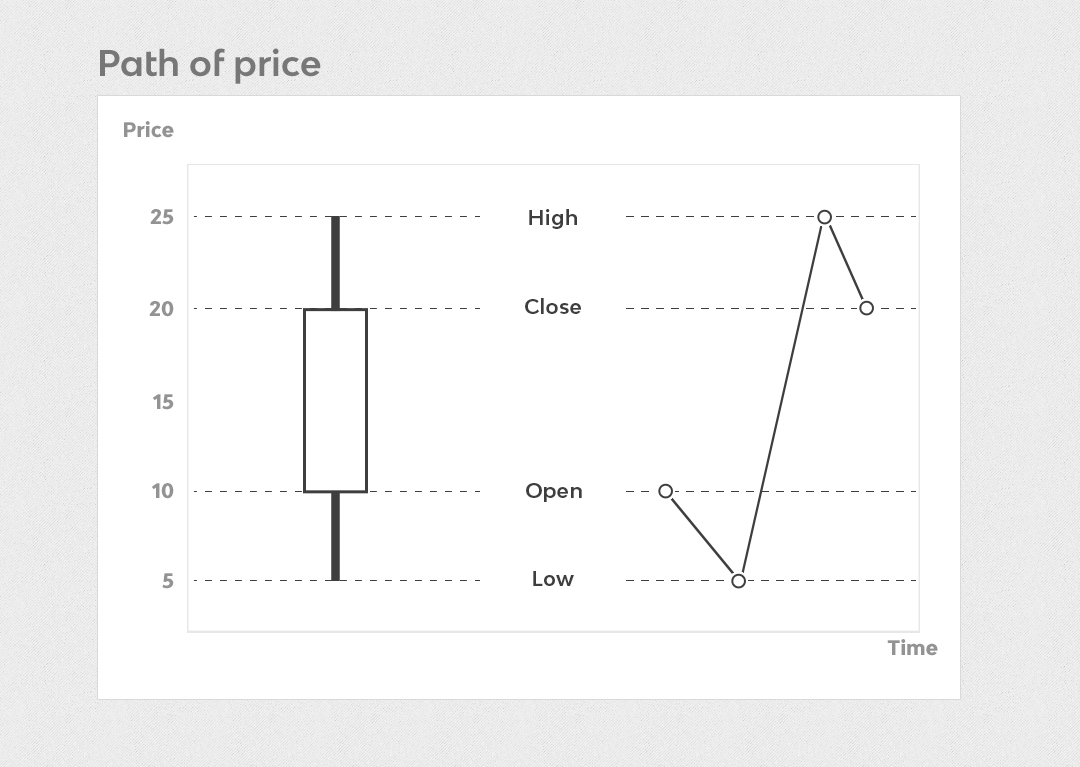
Task: Click the High level label
Action: pos(553,218)
